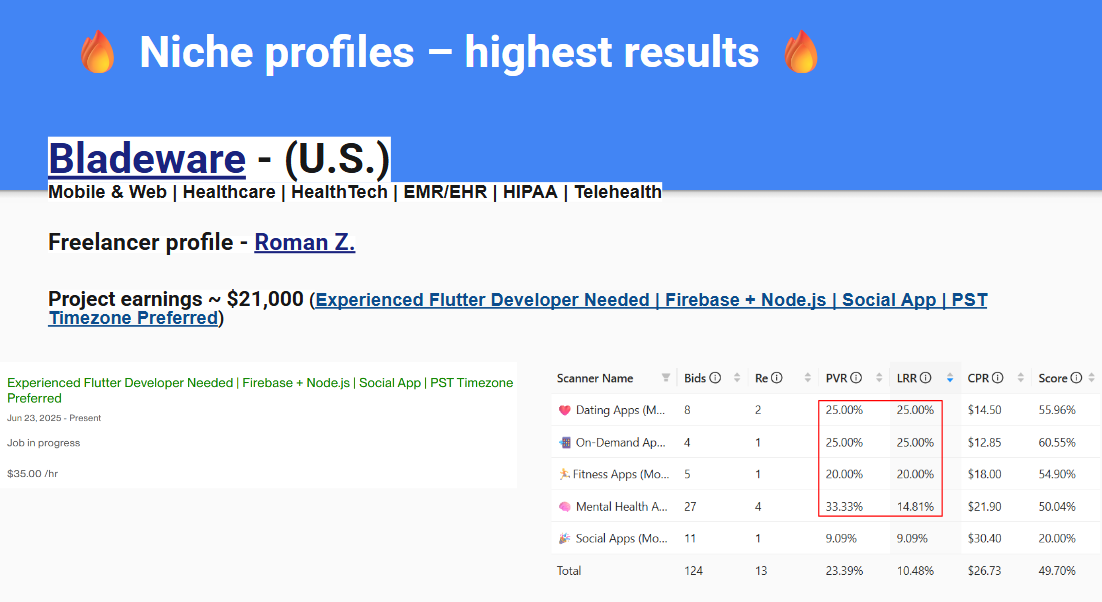Select the Dating Apps scanner row name
The height and width of the screenshot is (602, 1102).
tap(620, 410)
